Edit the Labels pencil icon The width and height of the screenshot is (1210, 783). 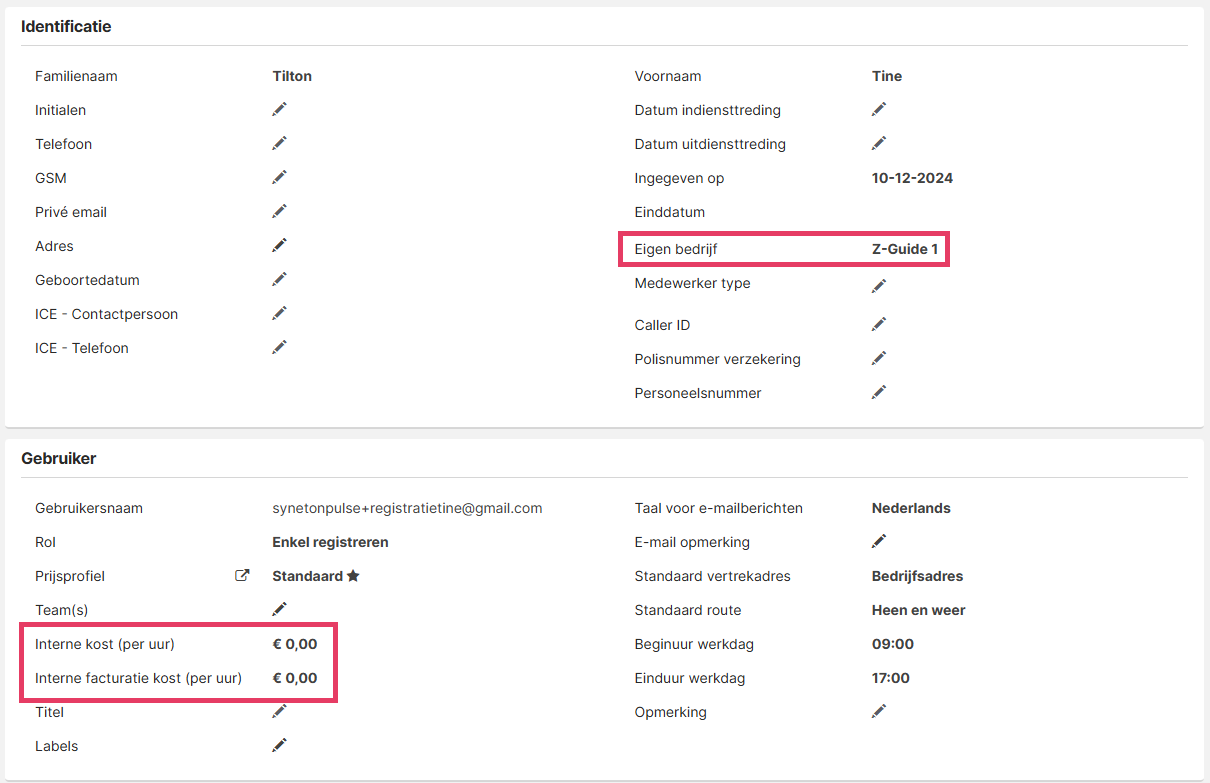280,745
